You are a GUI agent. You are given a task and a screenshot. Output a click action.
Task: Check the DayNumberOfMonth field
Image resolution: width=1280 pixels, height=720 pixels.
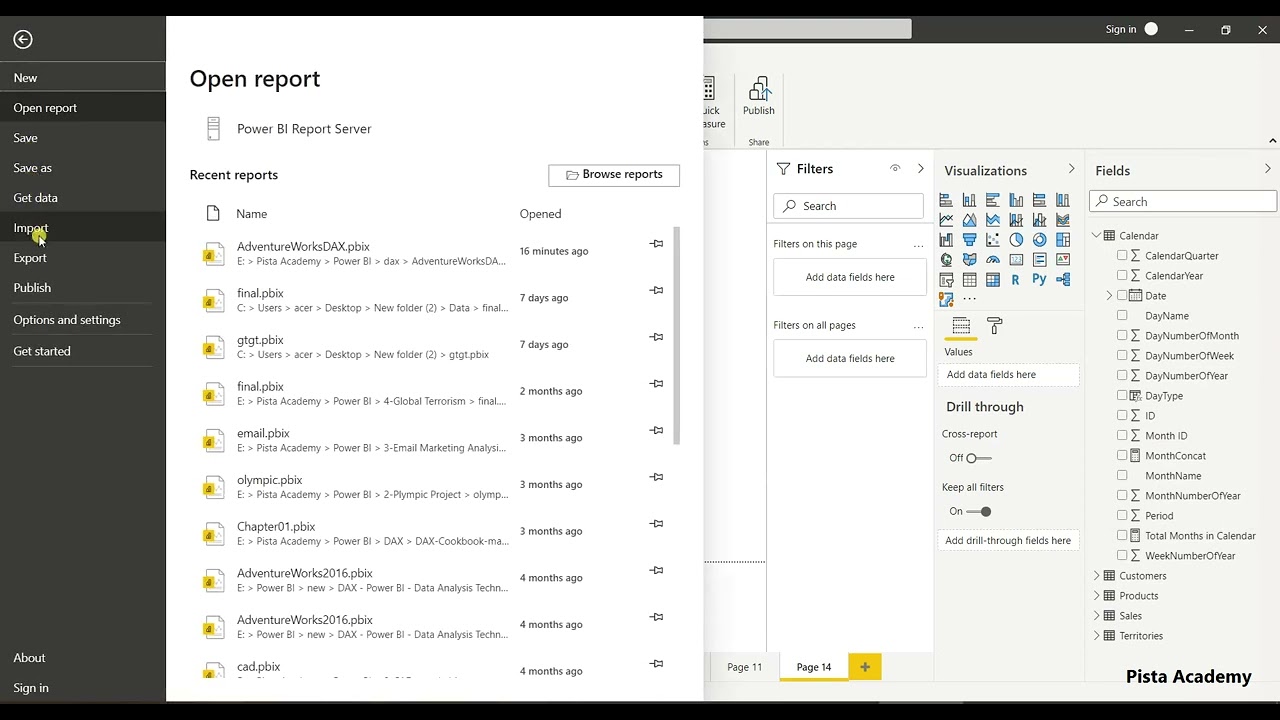coord(1122,335)
